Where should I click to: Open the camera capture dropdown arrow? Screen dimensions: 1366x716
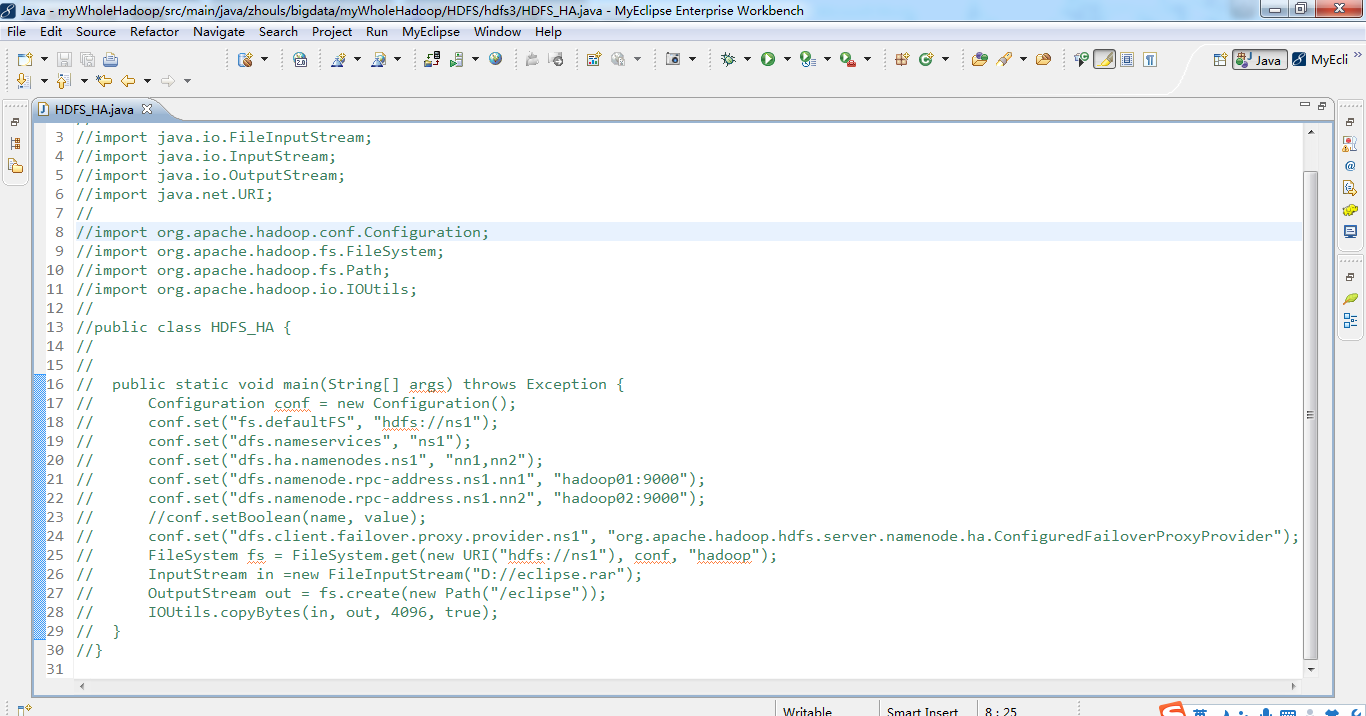click(693, 60)
